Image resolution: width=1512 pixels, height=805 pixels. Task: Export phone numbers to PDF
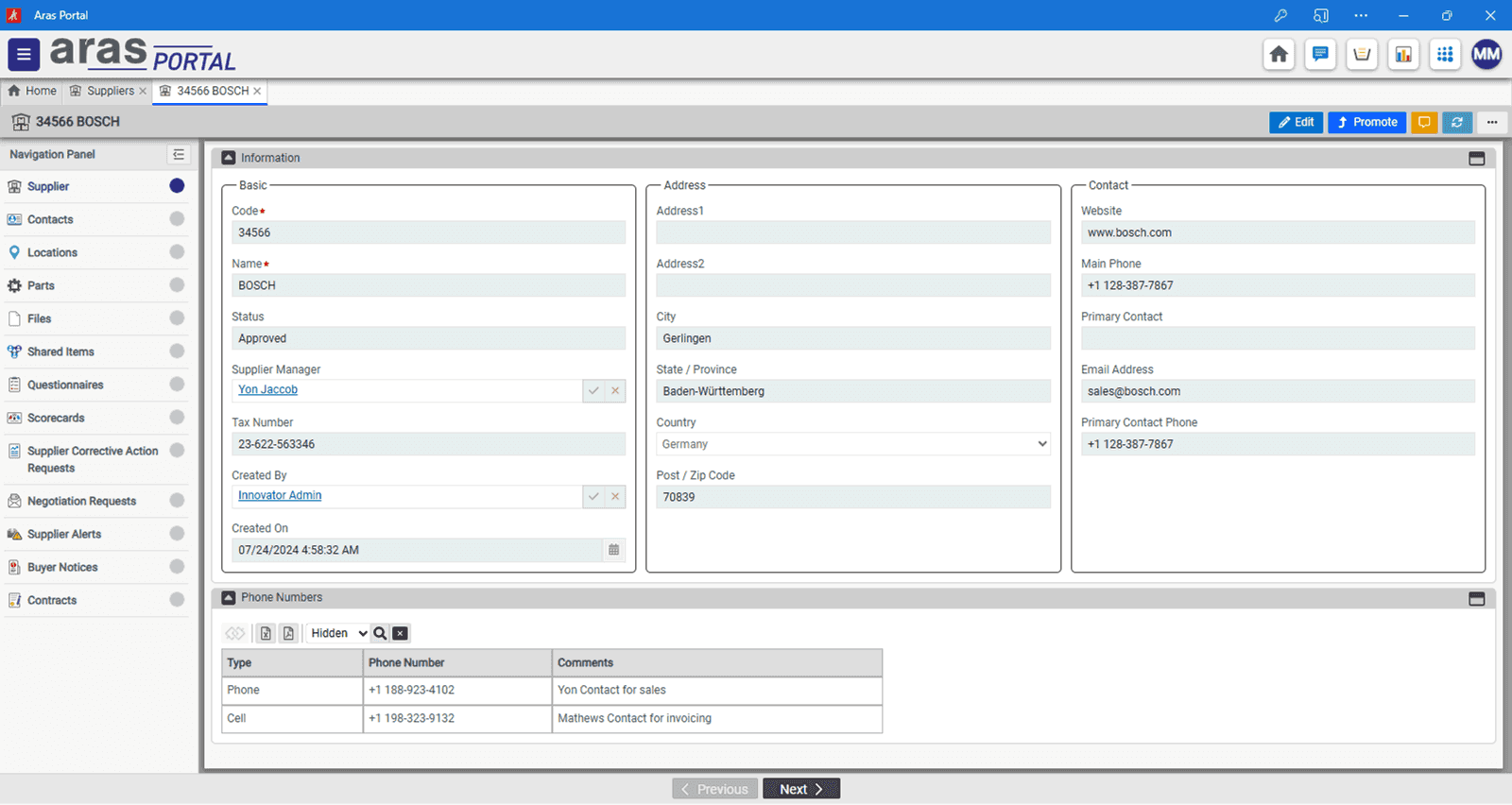[x=288, y=633]
